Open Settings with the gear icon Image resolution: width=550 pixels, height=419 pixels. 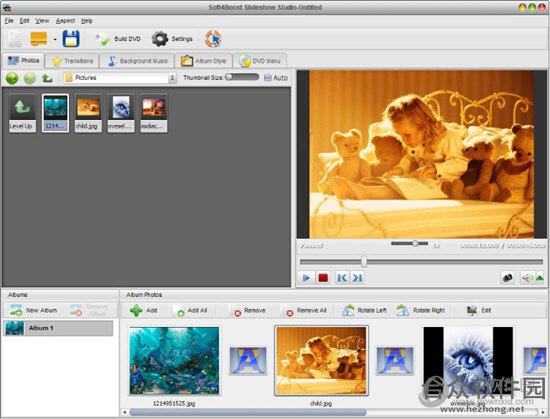coord(172,39)
